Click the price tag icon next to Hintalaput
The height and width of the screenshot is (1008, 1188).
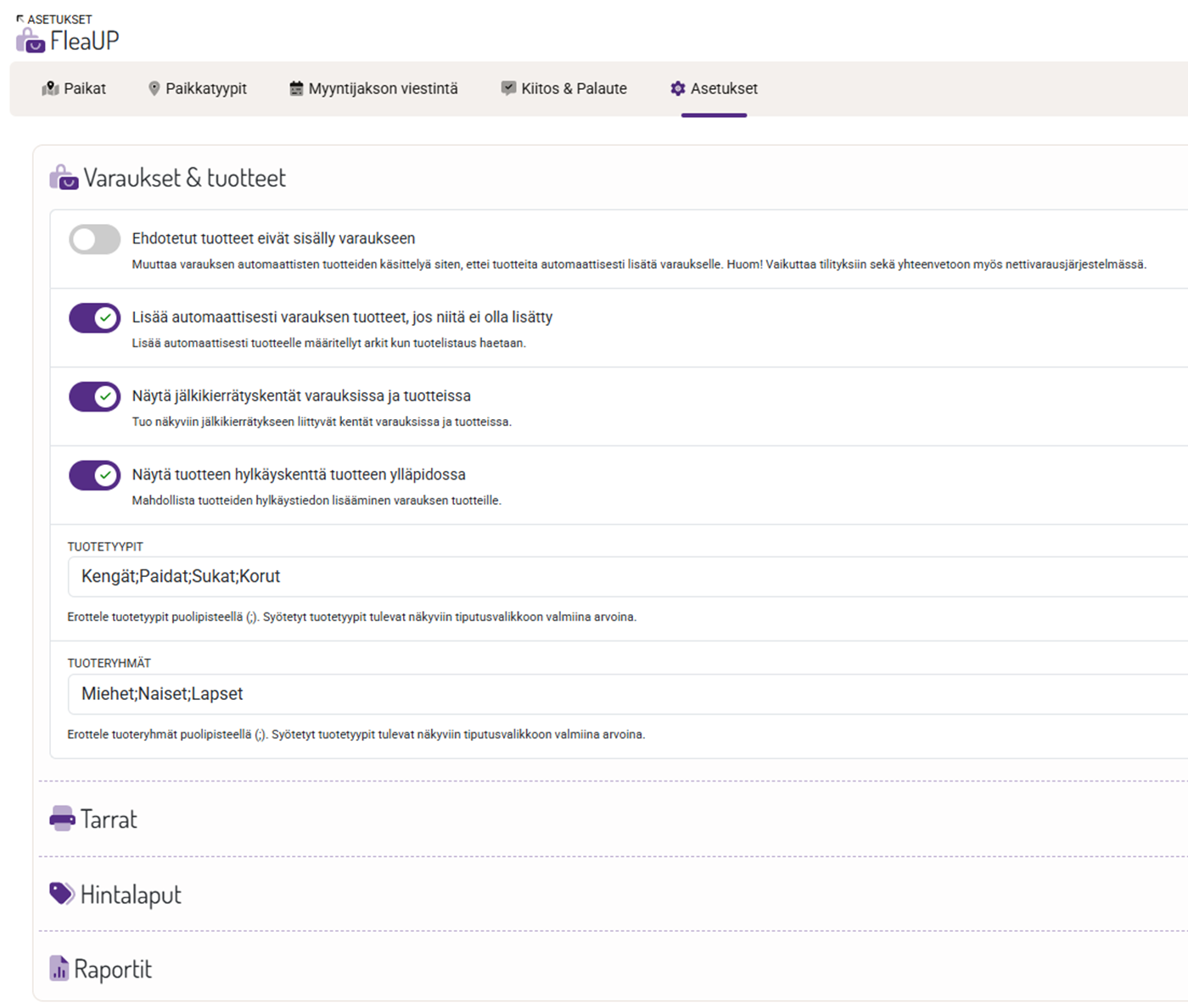click(x=62, y=893)
